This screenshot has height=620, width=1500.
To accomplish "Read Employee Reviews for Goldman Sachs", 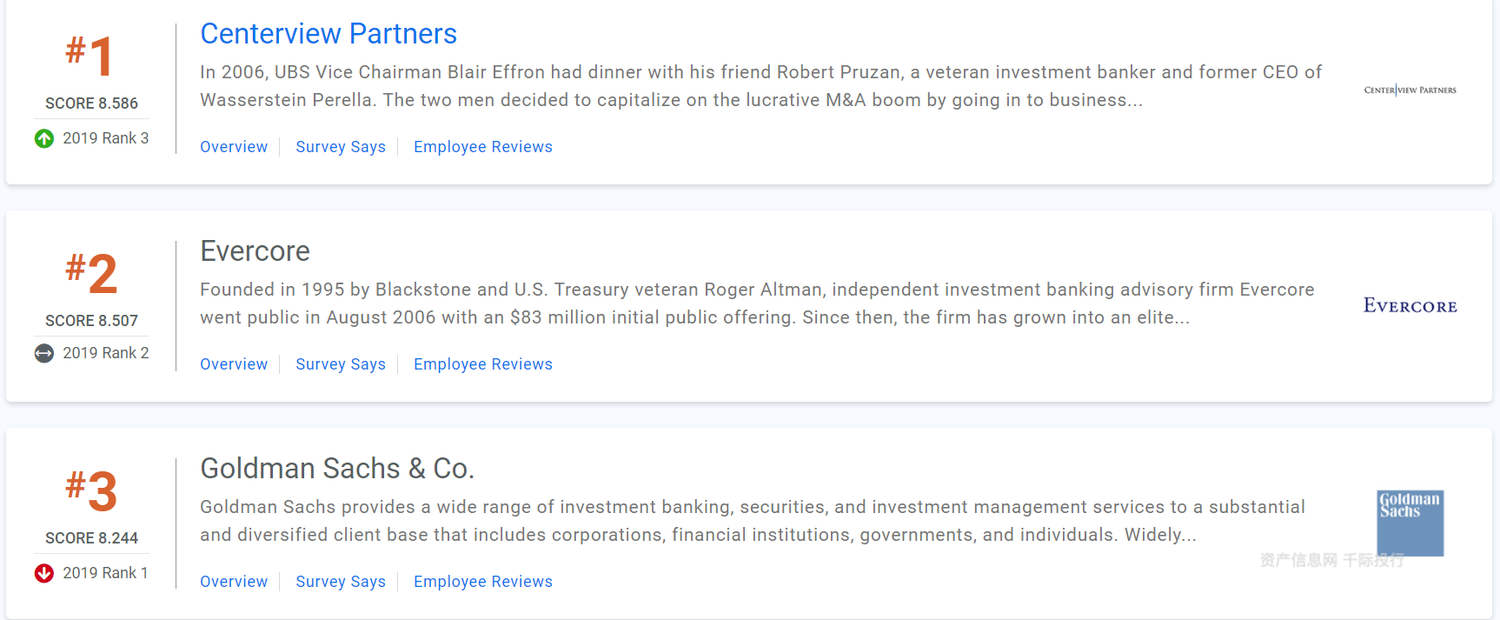I will (483, 581).
